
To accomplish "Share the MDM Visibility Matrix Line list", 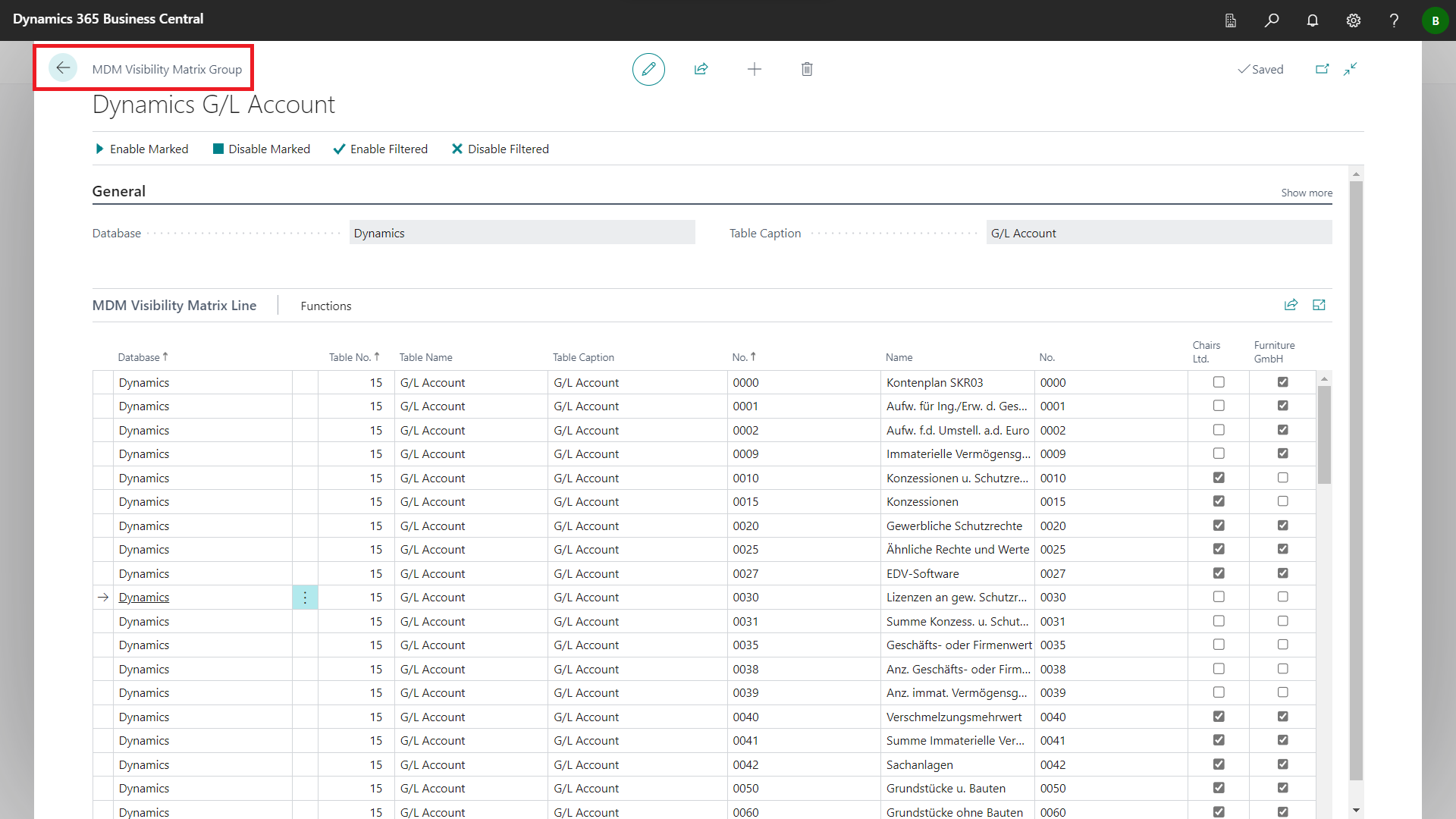I will pos(1291,305).
